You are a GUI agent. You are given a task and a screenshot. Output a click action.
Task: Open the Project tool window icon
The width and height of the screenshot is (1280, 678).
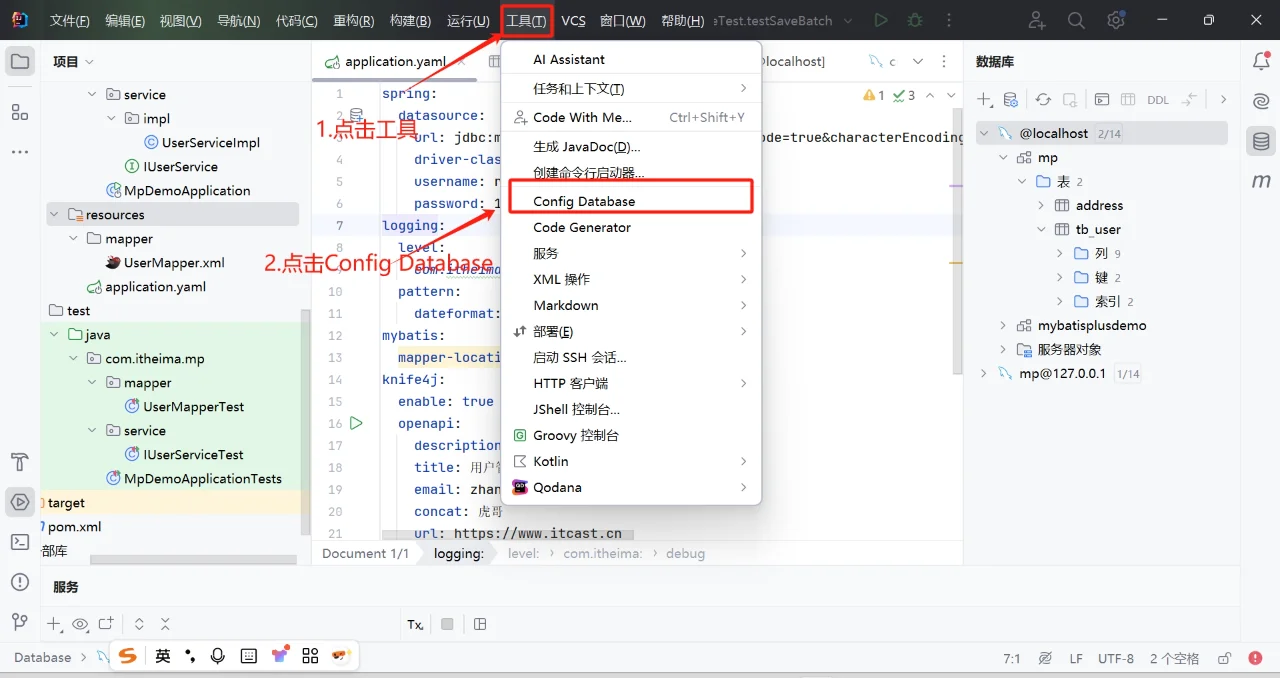[20, 62]
